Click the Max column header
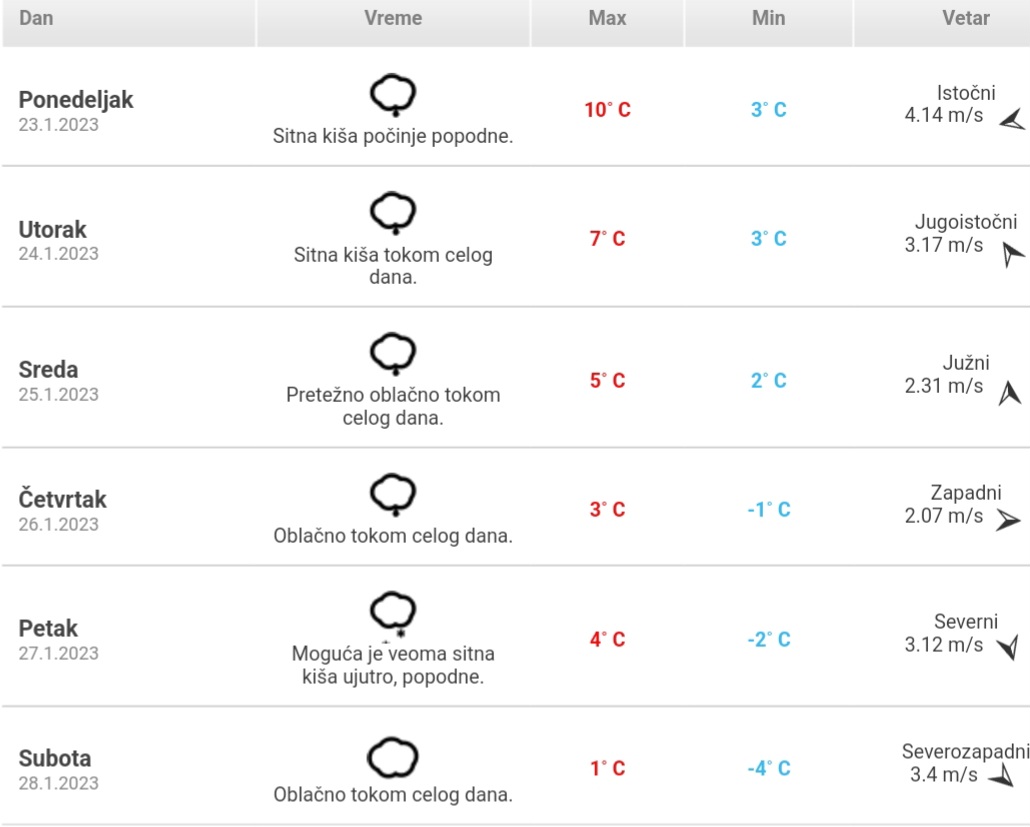 607,18
